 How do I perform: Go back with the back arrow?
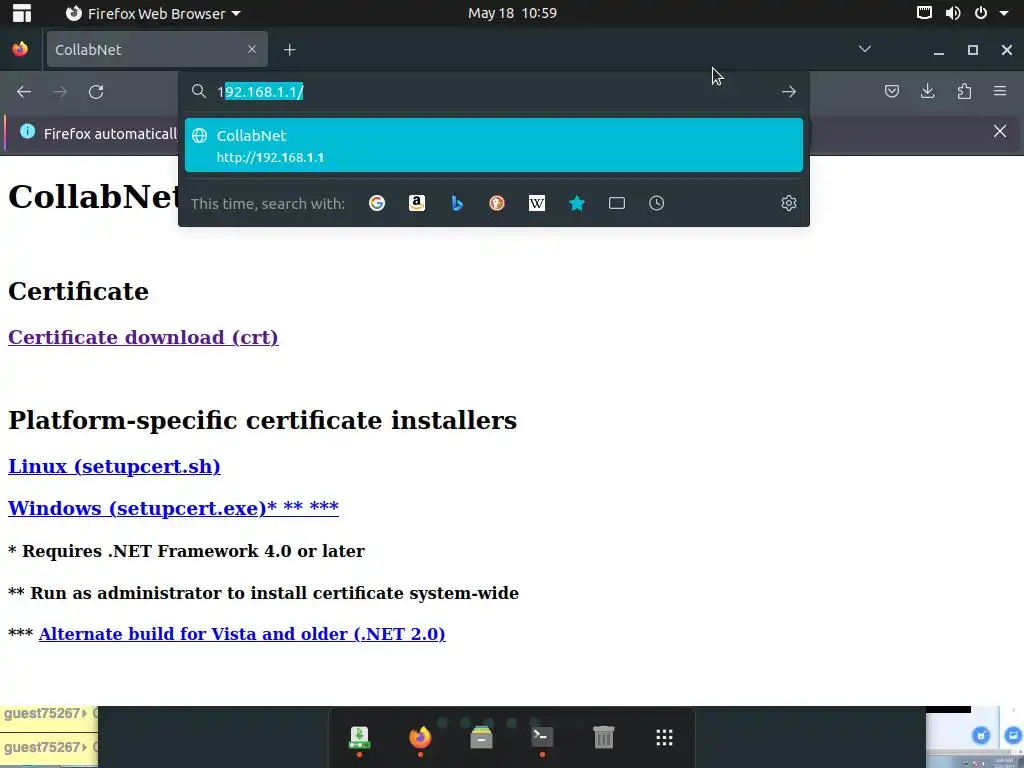click(x=24, y=92)
